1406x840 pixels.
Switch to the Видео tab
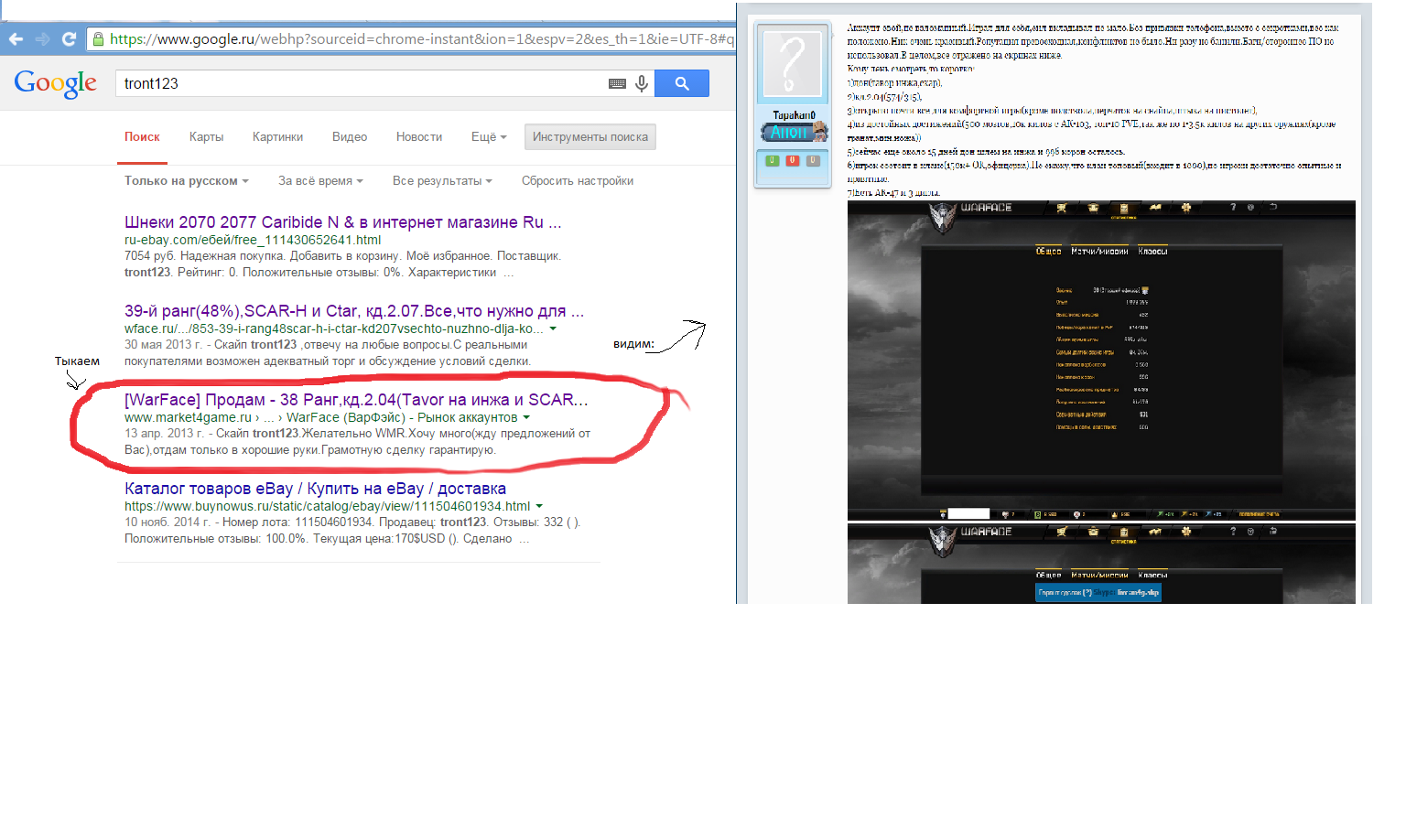pos(350,136)
